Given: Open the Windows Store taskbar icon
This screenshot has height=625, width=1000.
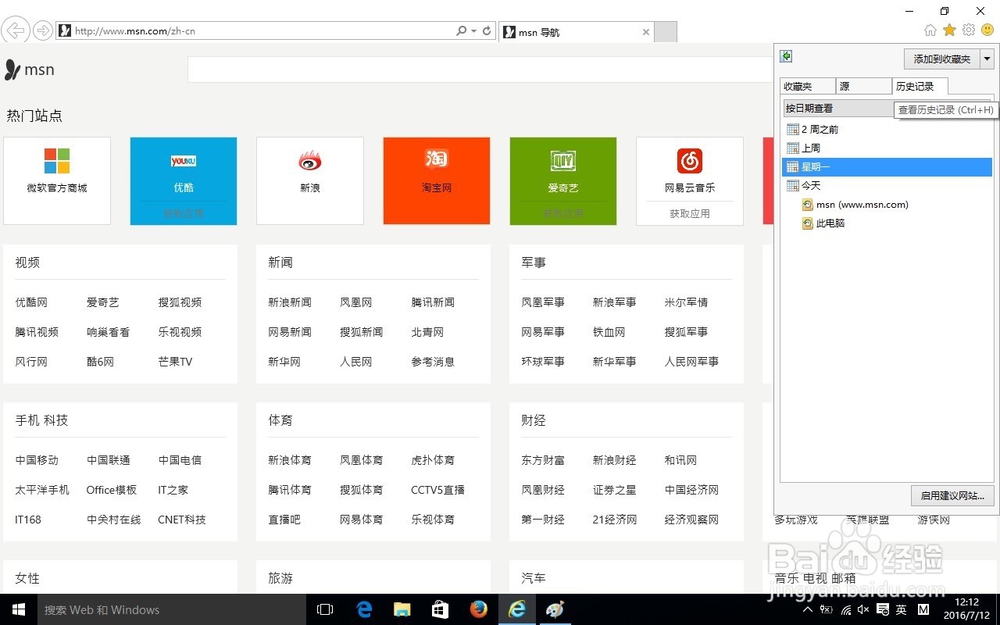Looking at the screenshot, I should point(440,610).
